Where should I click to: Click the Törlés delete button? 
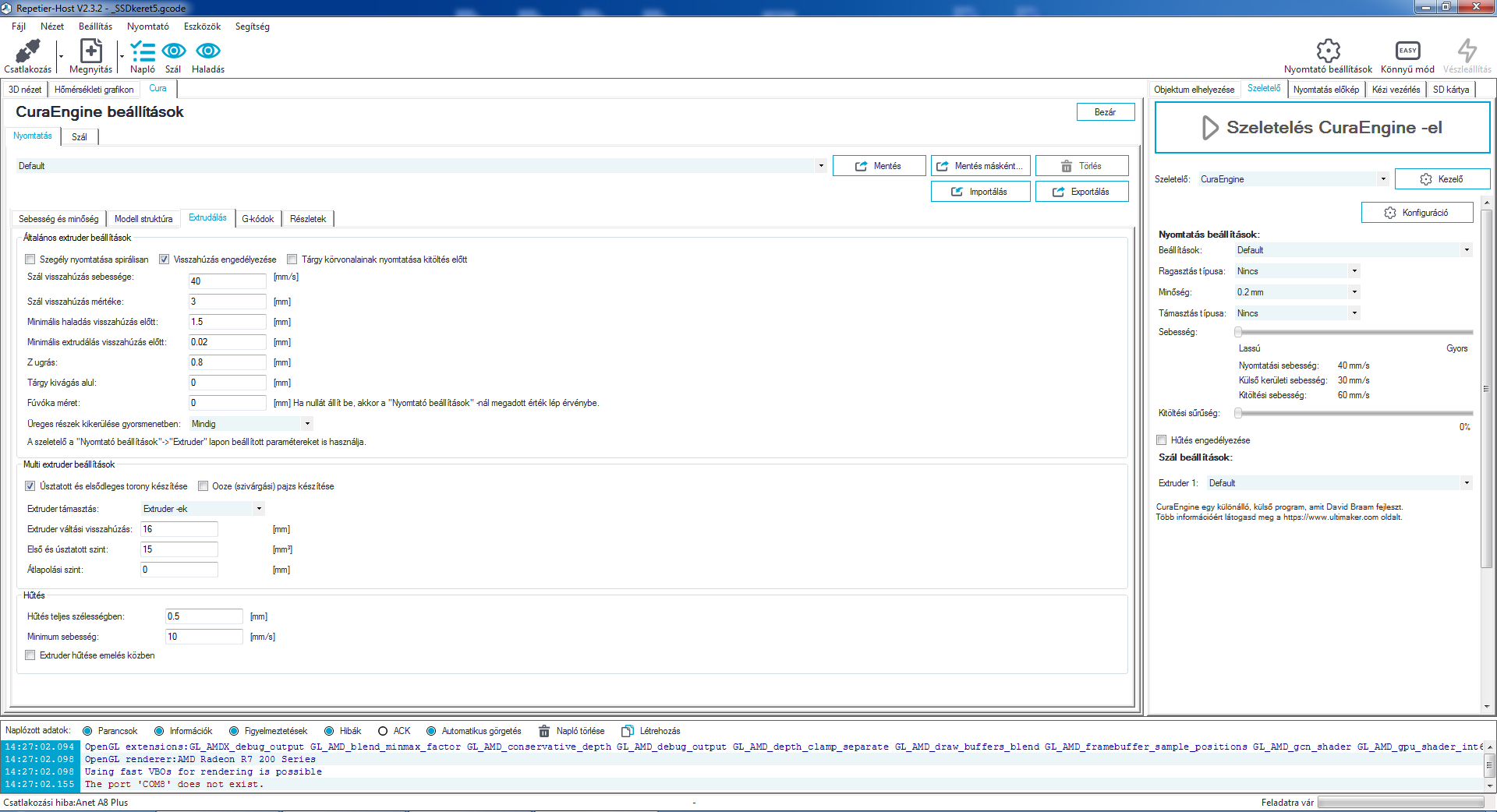coord(1082,166)
